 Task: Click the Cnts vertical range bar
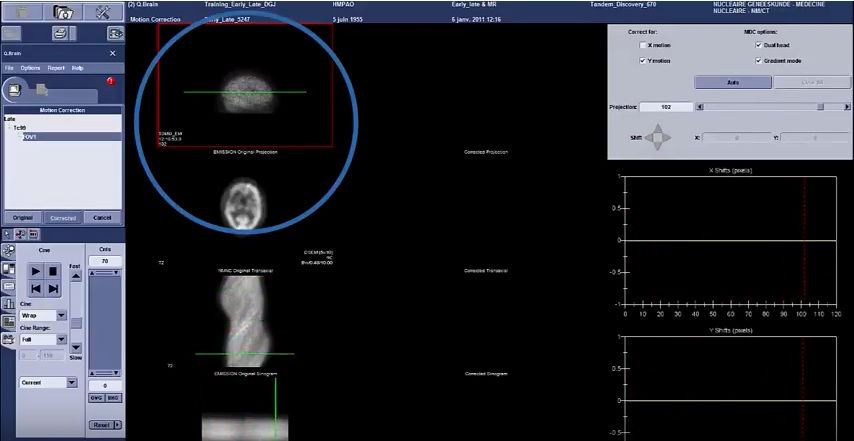pos(105,323)
